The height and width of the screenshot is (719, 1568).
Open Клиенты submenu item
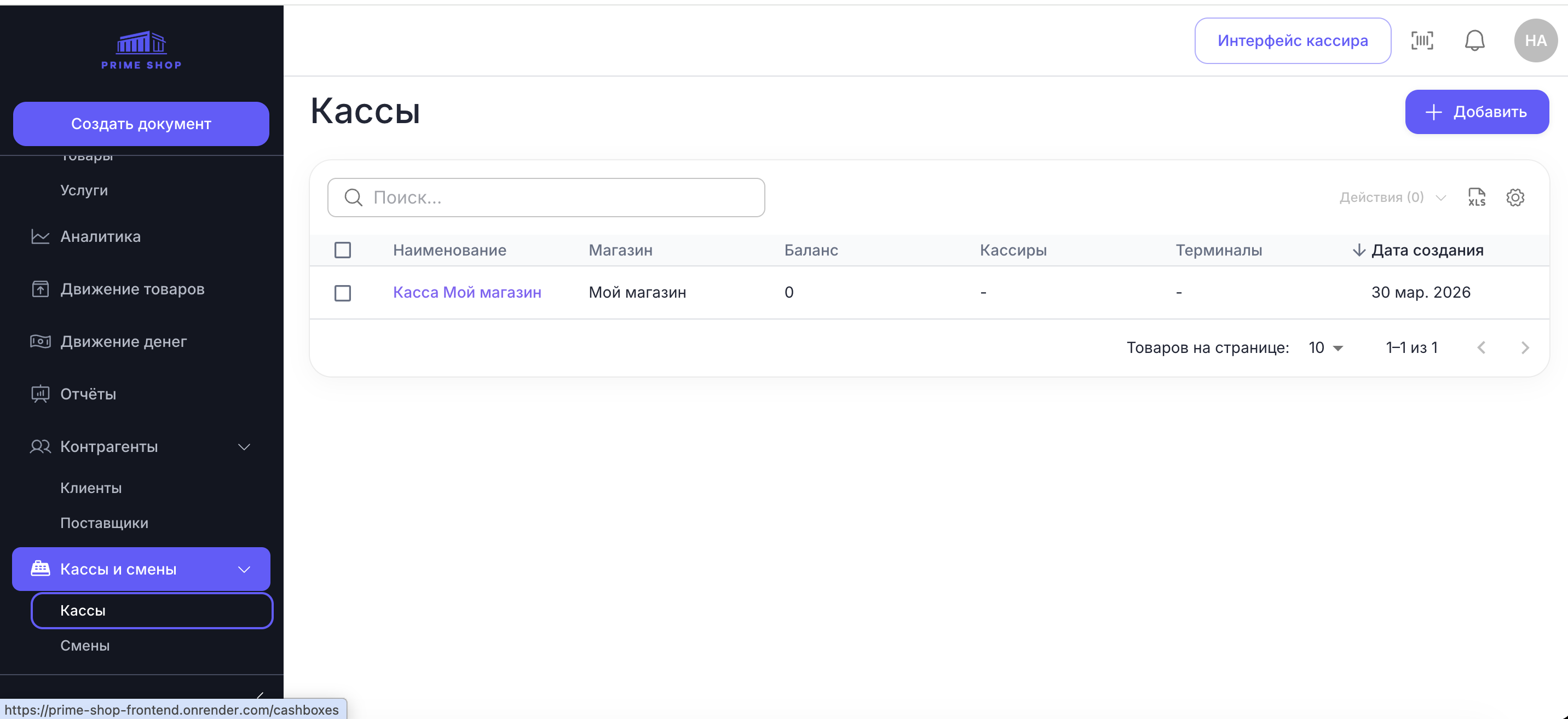[x=91, y=488]
